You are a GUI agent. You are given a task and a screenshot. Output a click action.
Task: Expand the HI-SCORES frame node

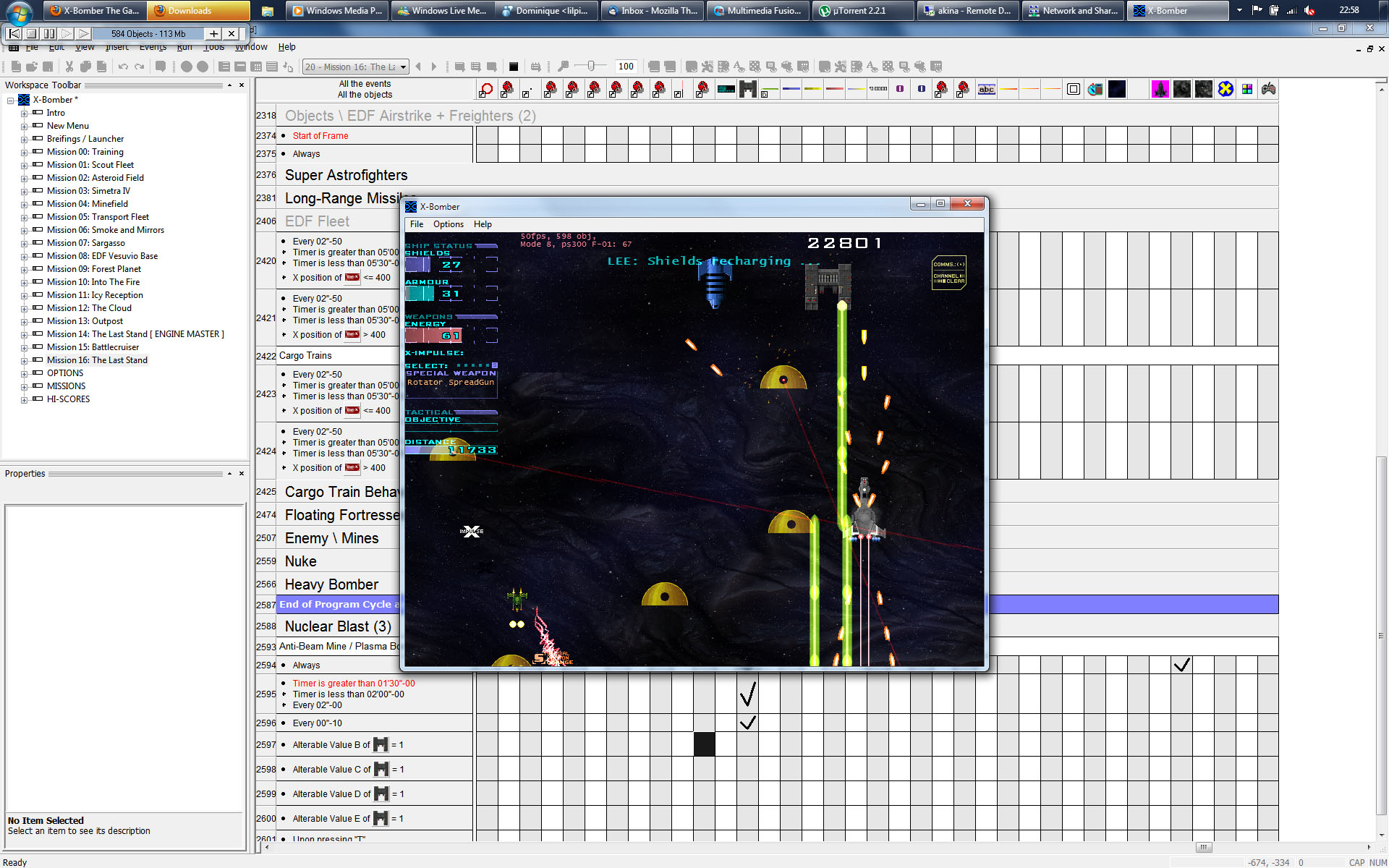pos(24,400)
